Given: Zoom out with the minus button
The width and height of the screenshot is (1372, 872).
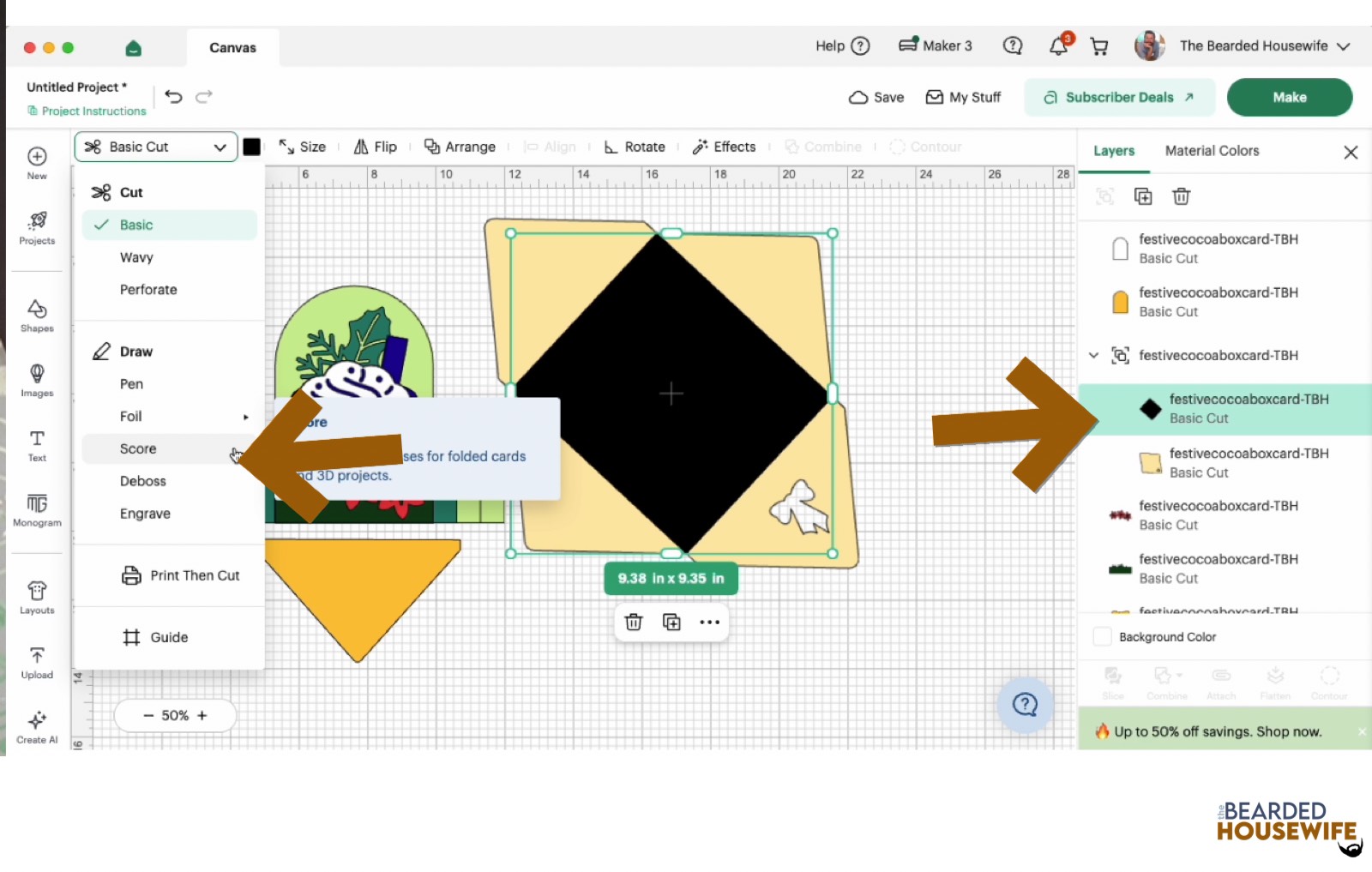Looking at the screenshot, I should 148,715.
